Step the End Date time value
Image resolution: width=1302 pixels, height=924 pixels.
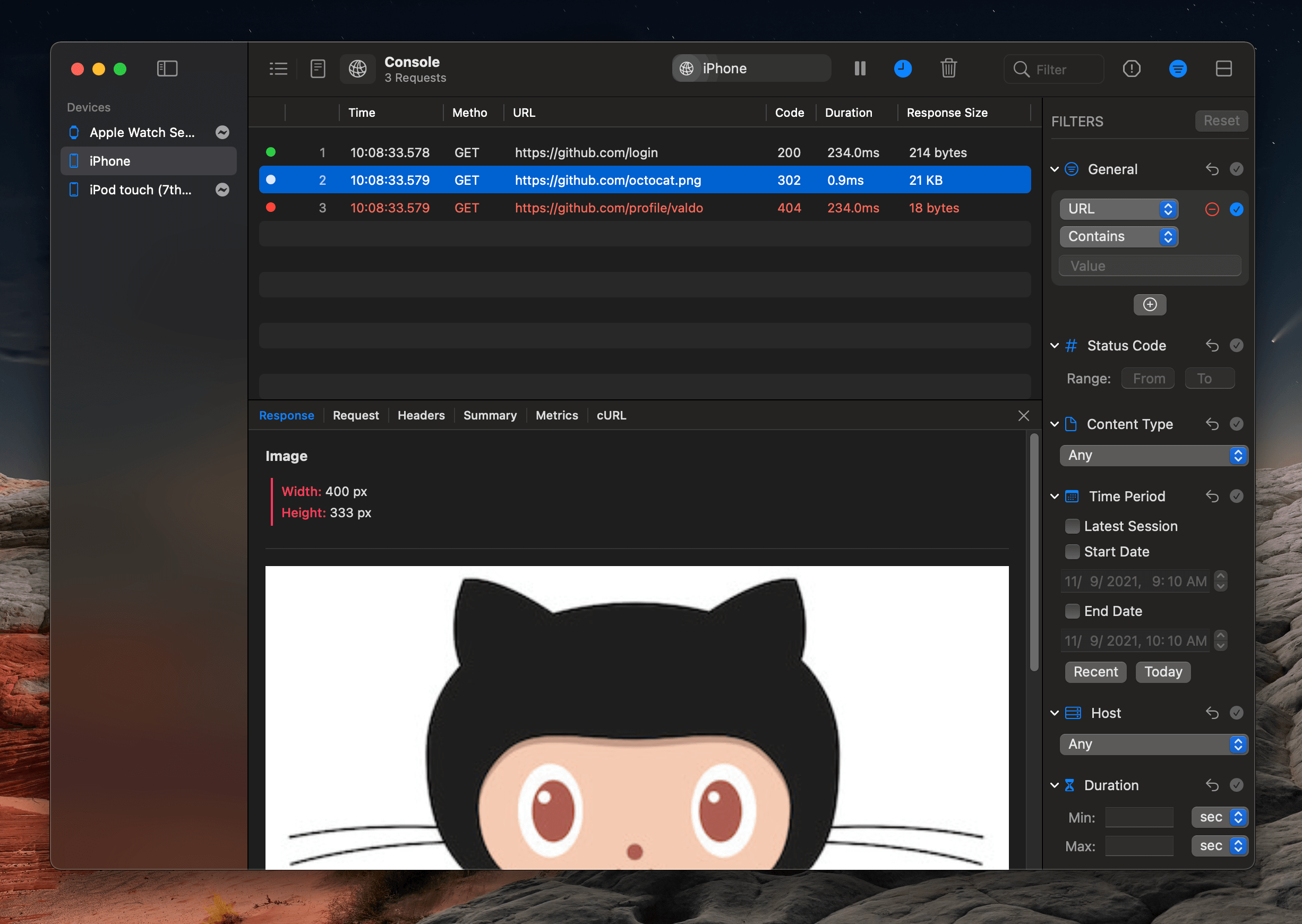click(1221, 641)
